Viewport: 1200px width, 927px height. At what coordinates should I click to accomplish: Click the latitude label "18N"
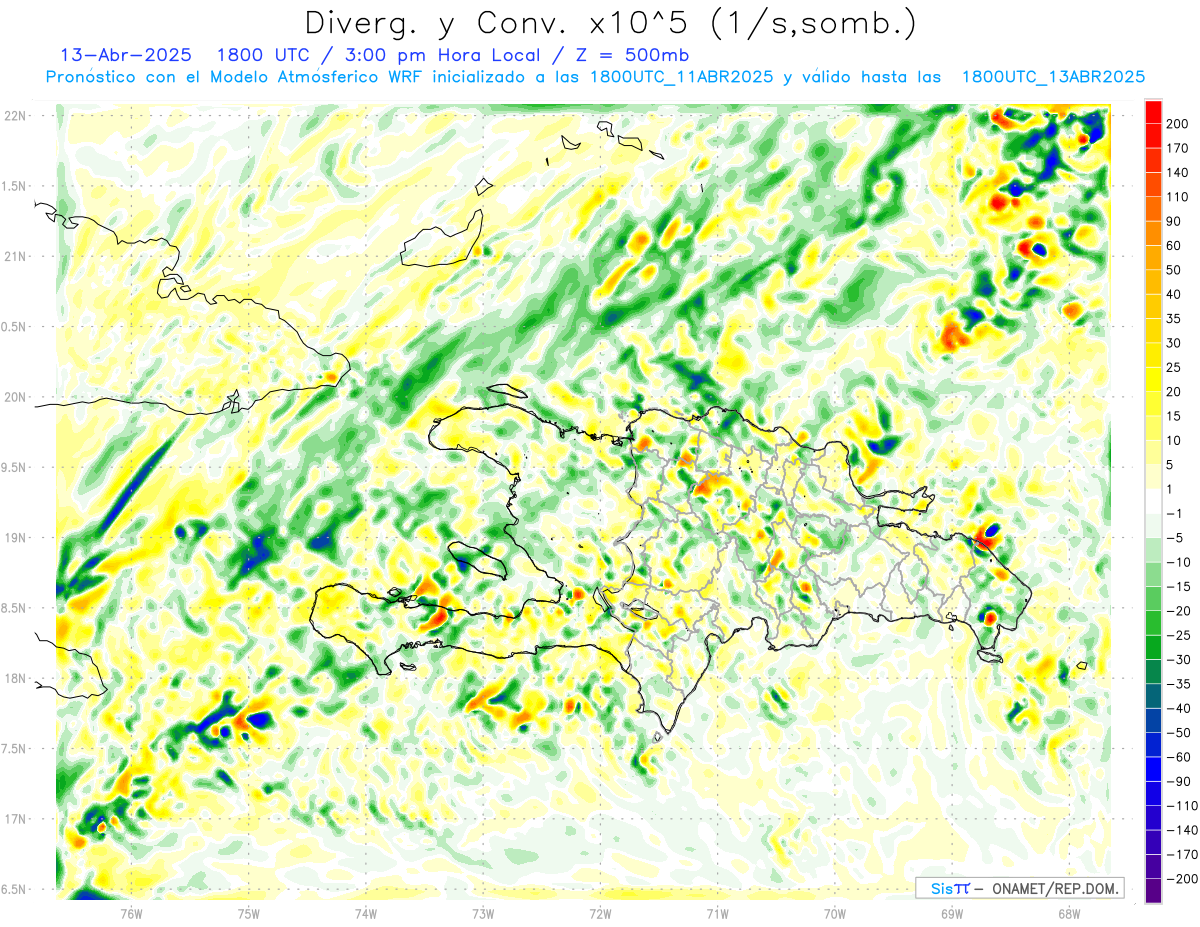click(x=15, y=678)
